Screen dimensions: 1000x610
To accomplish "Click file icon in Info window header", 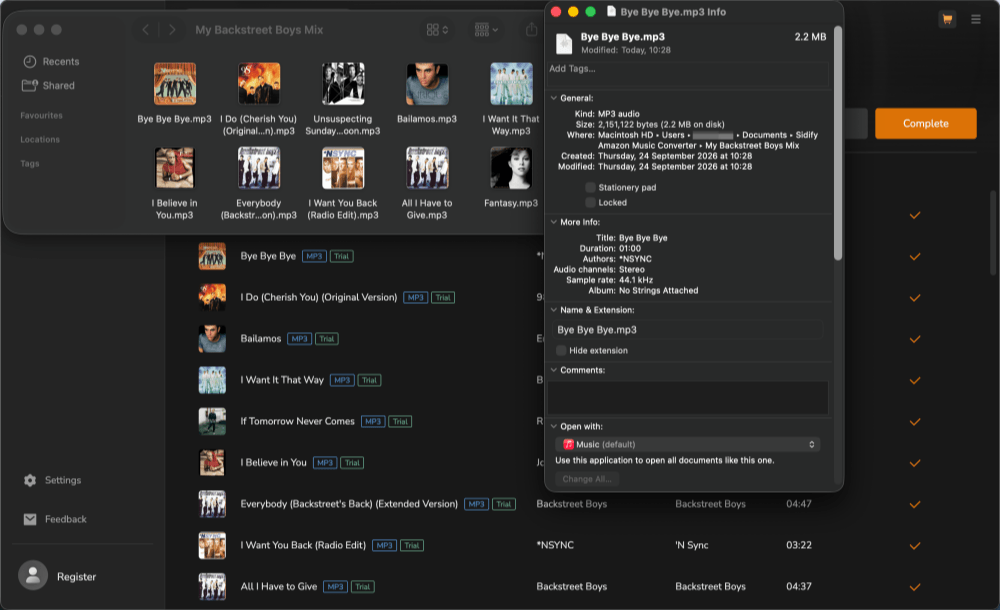I will [x=564, y=43].
